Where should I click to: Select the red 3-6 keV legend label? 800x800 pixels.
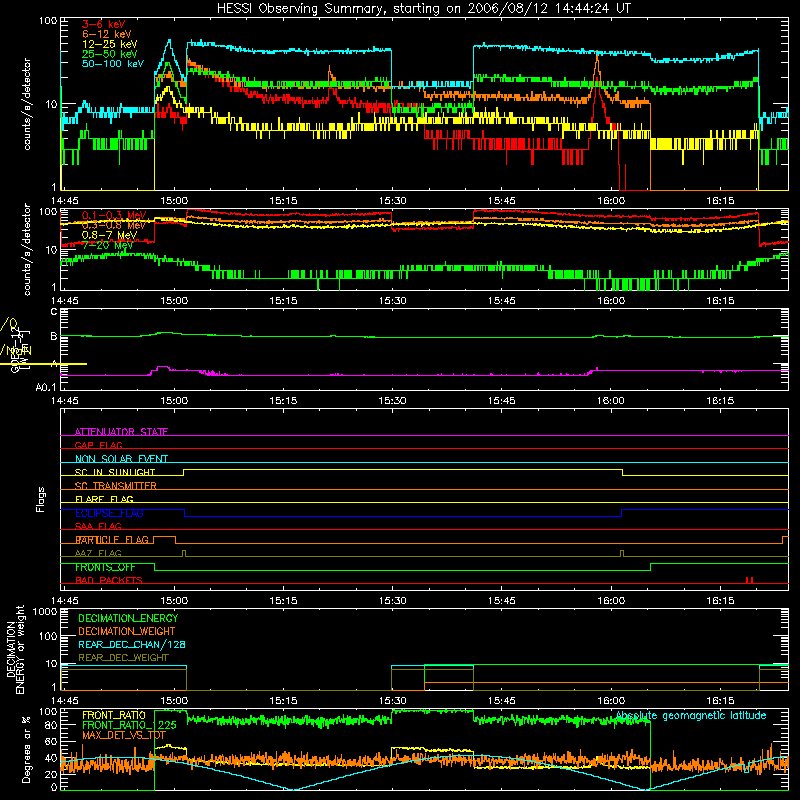(104, 24)
